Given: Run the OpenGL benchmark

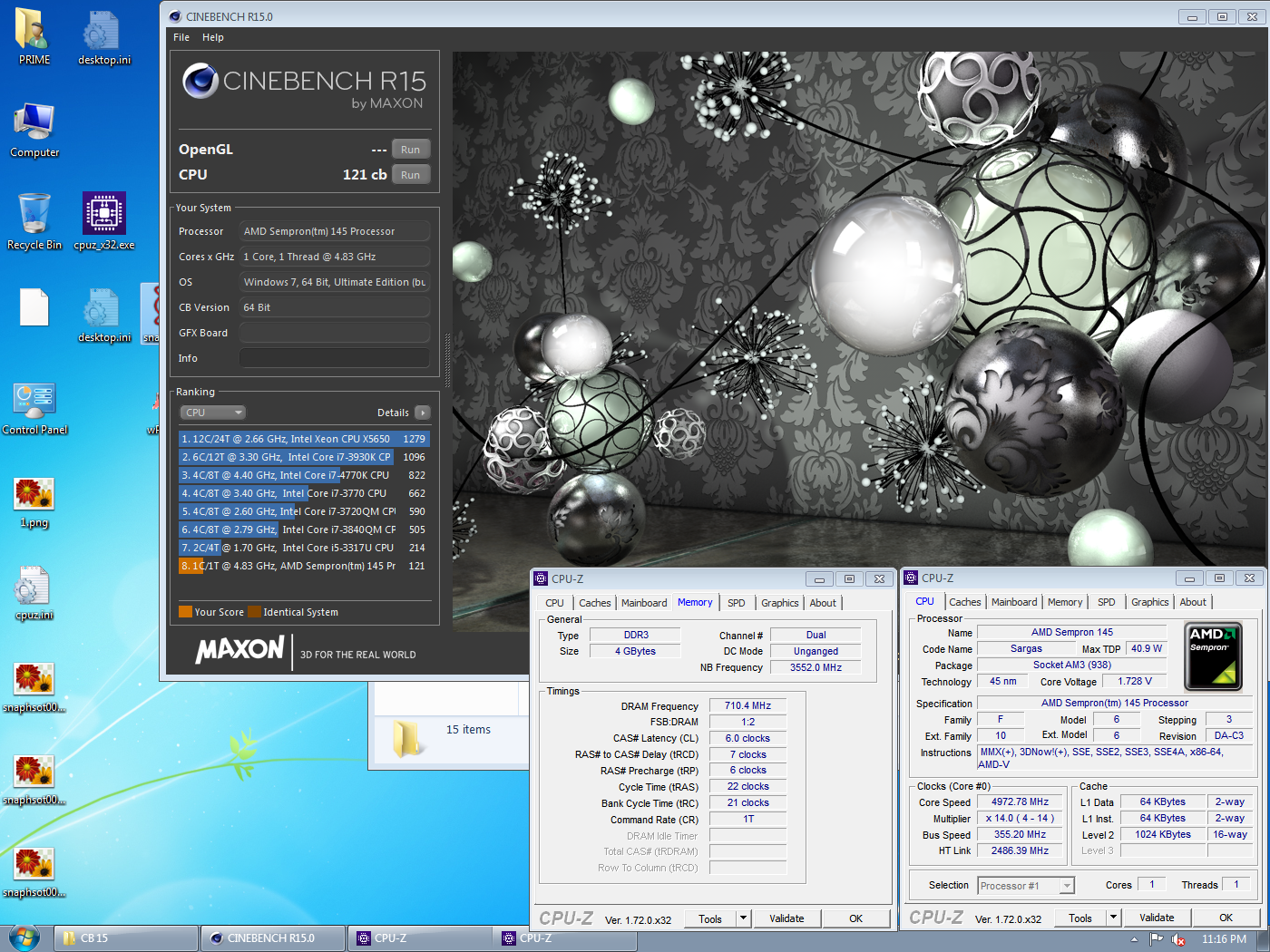Looking at the screenshot, I should pos(411,150).
